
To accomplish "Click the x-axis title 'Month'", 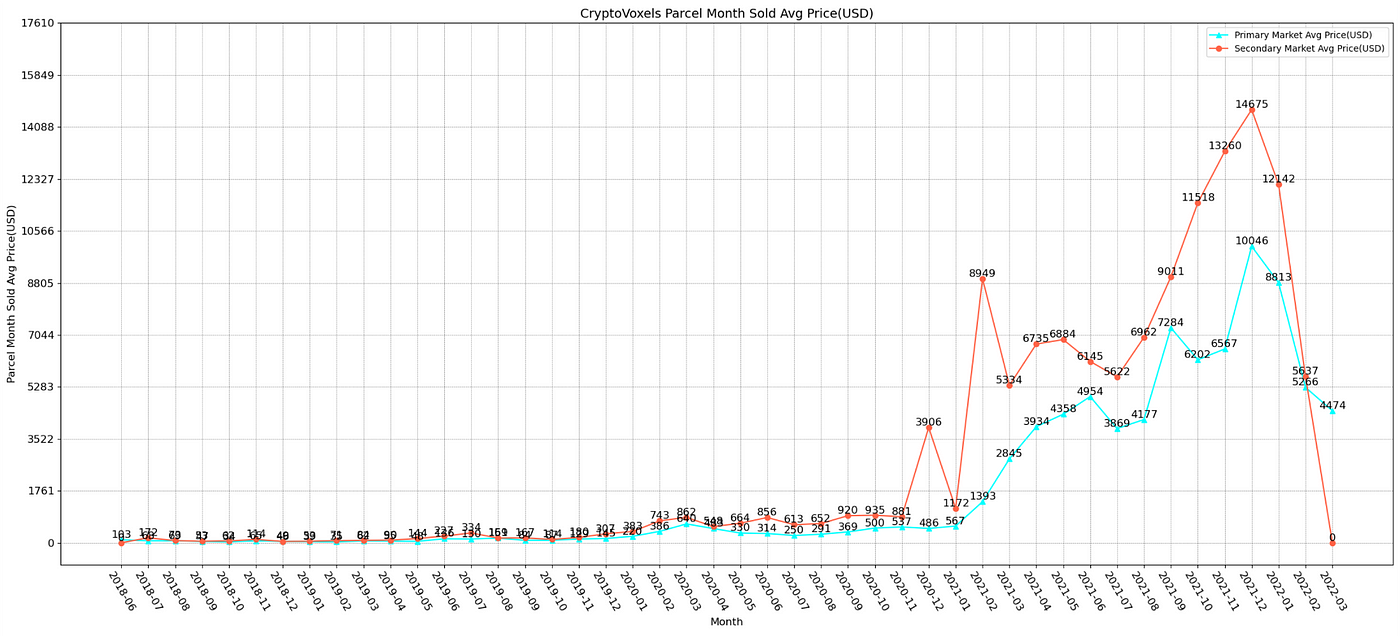I will (726, 622).
